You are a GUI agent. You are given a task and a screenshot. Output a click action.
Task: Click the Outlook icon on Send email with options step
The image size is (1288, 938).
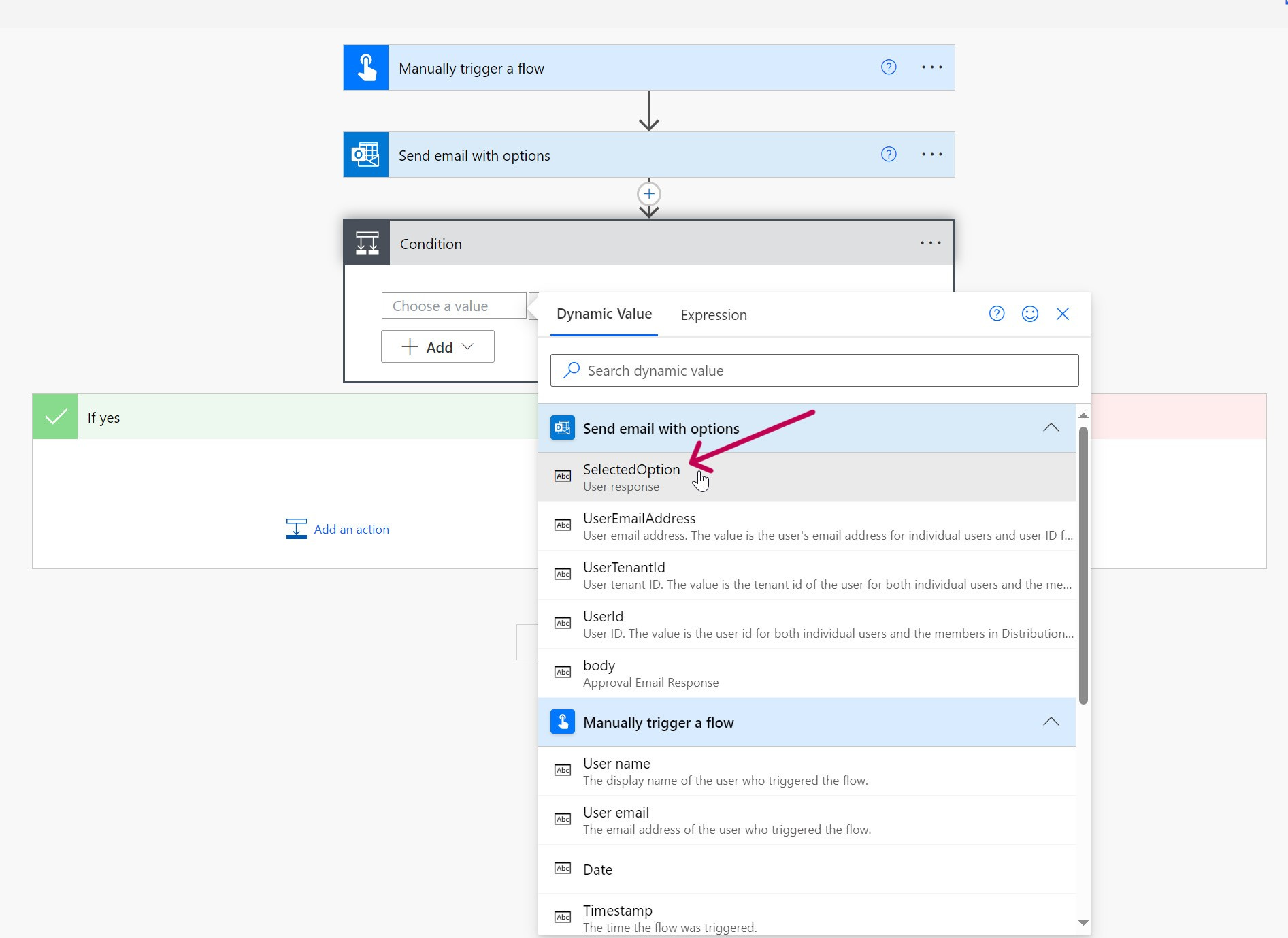click(366, 155)
